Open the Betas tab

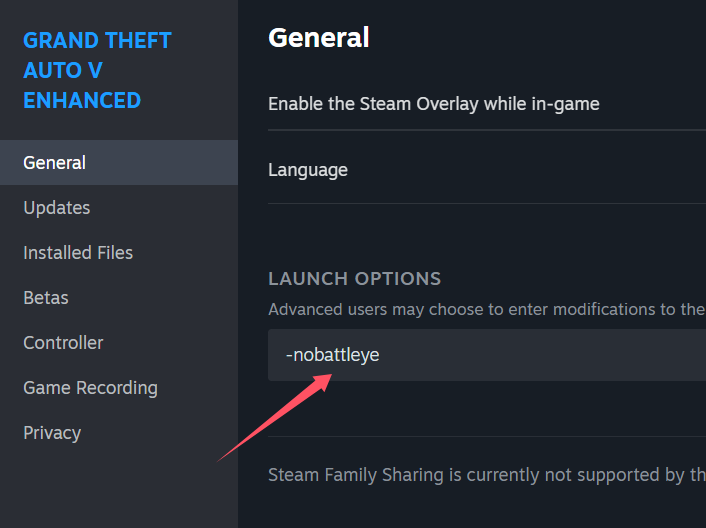[119, 298]
